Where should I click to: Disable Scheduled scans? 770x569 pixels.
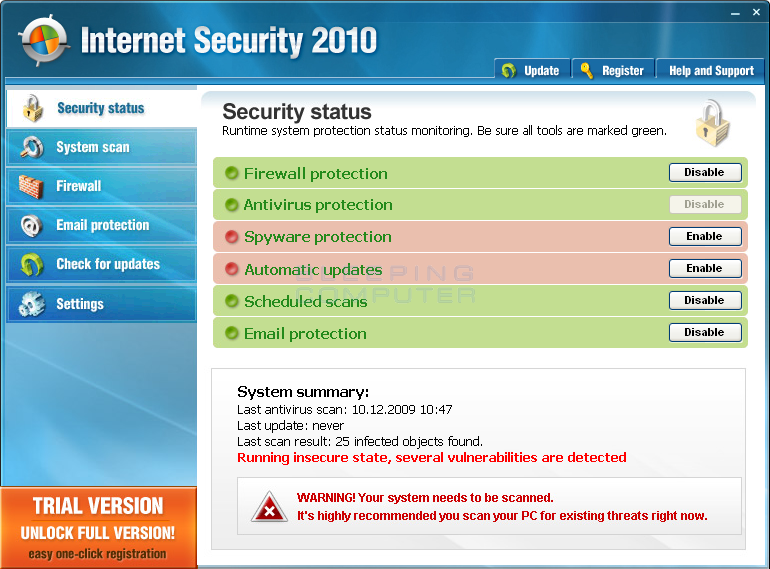705,300
